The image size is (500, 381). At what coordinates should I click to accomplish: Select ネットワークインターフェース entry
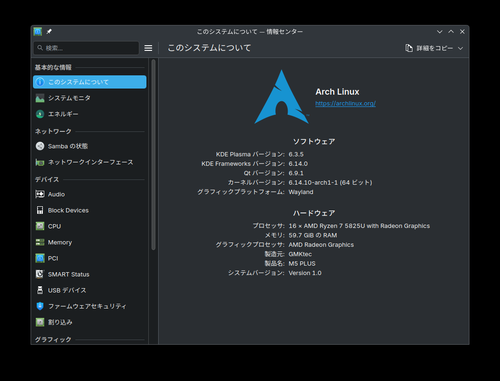click(90, 162)
